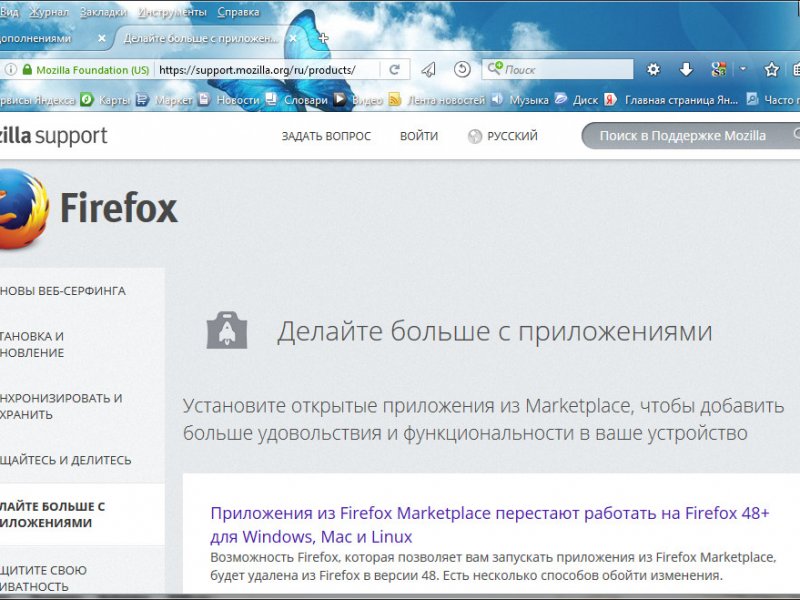Switch to the Делайте больше с приложениями tab
This screenshot has height=600, width=800.
(201, 38)
